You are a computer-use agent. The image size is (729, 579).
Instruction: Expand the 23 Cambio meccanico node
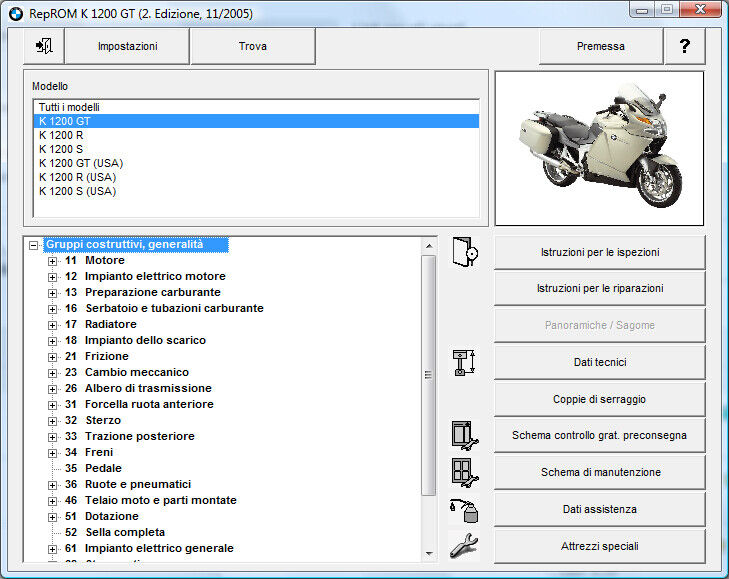coord(53,373)
